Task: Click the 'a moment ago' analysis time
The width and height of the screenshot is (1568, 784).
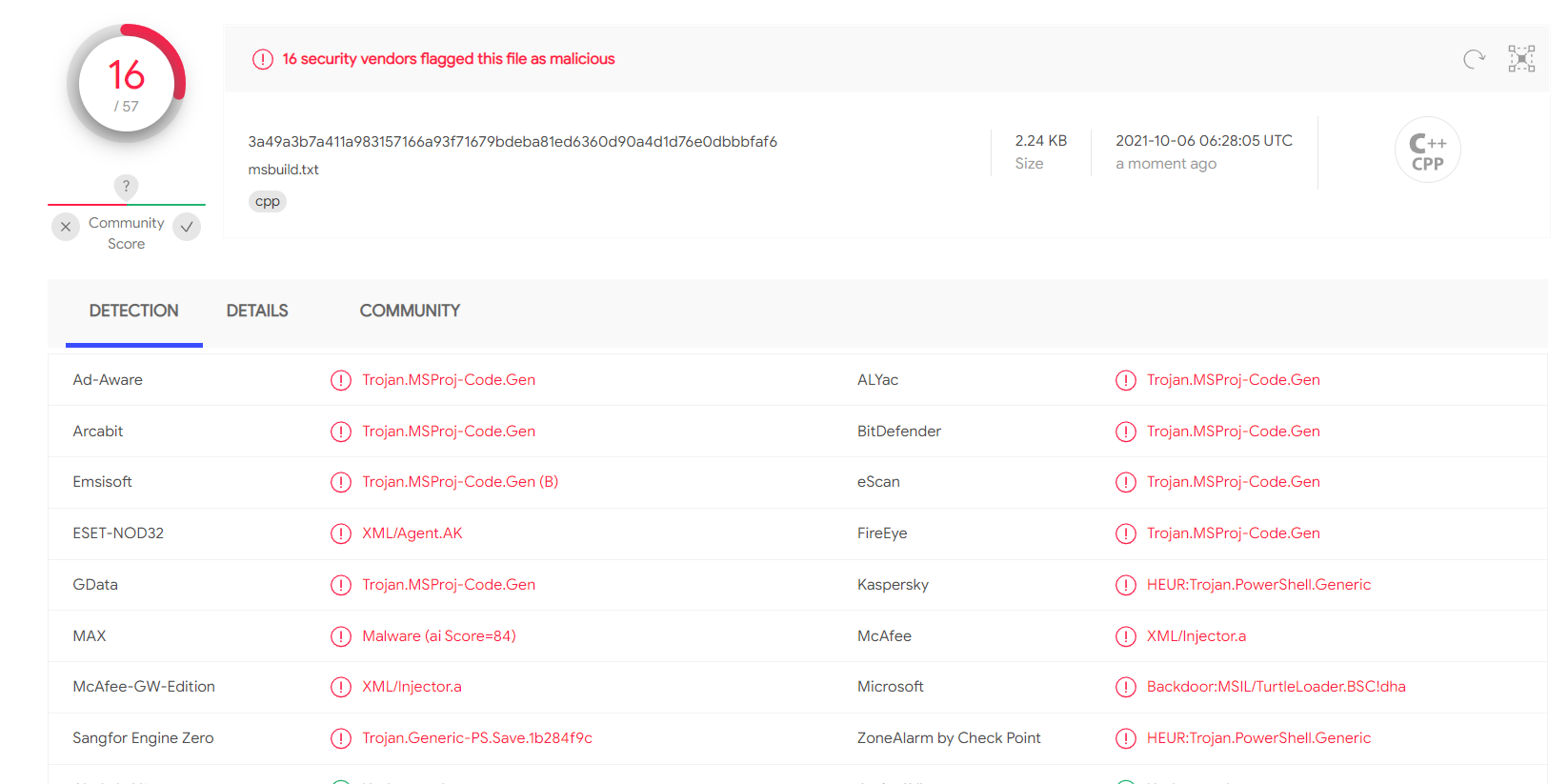Action: [1166, 164]
